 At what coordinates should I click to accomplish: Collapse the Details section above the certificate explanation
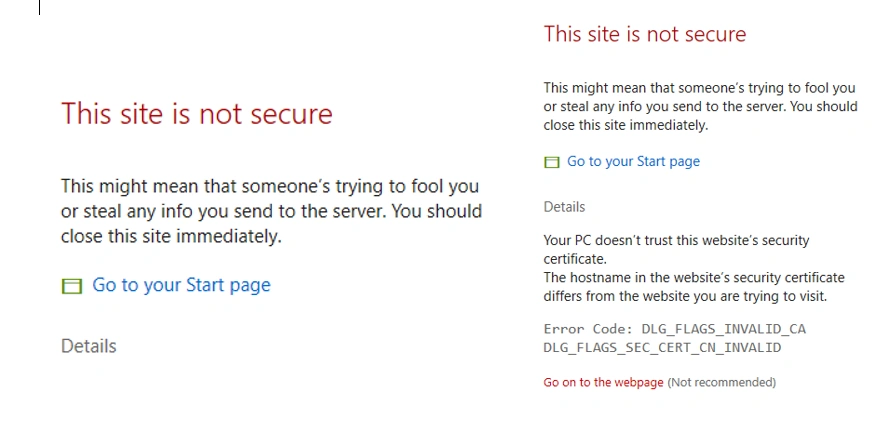click(564, 207)
